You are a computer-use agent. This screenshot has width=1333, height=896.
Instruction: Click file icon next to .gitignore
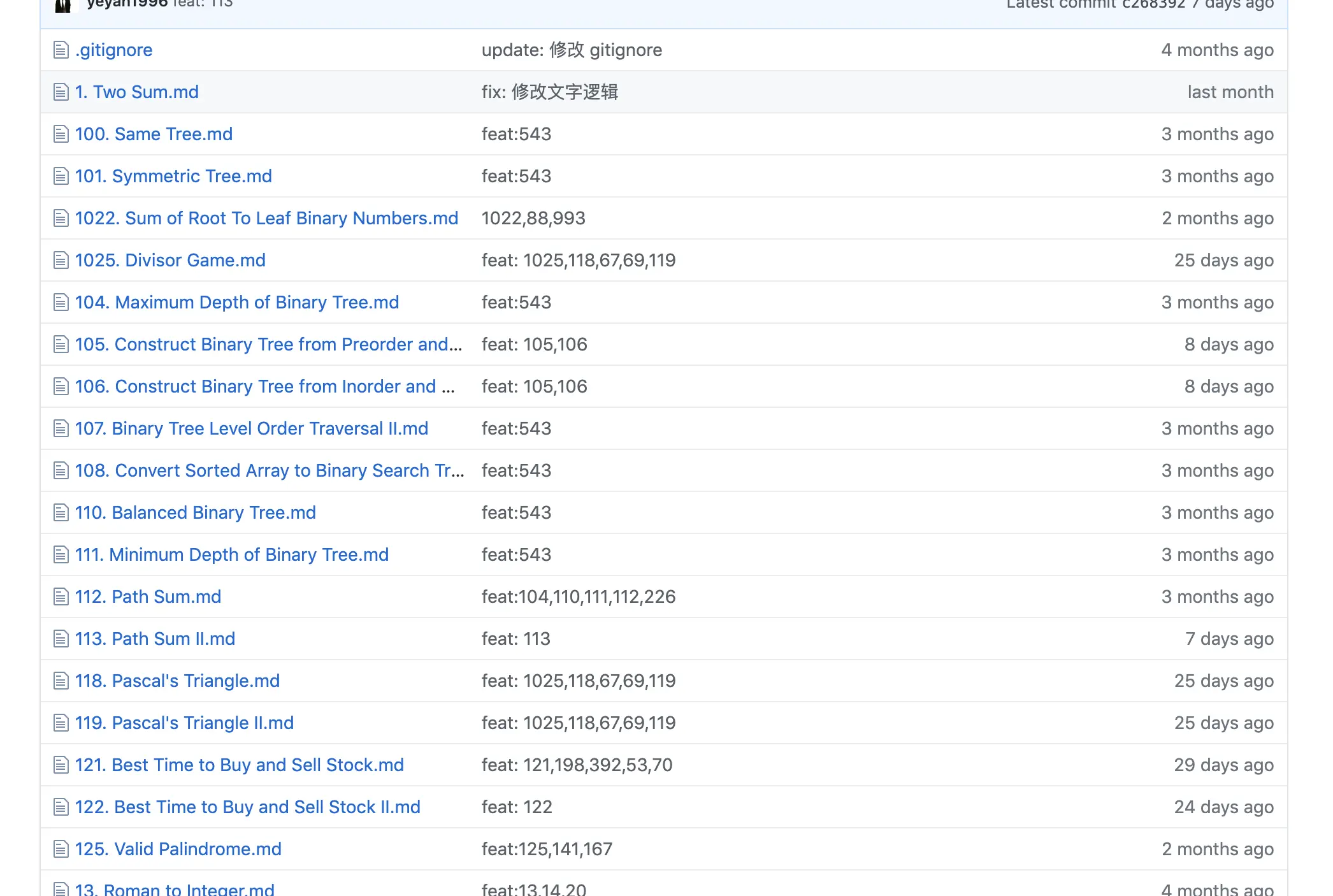coord(61,50)
